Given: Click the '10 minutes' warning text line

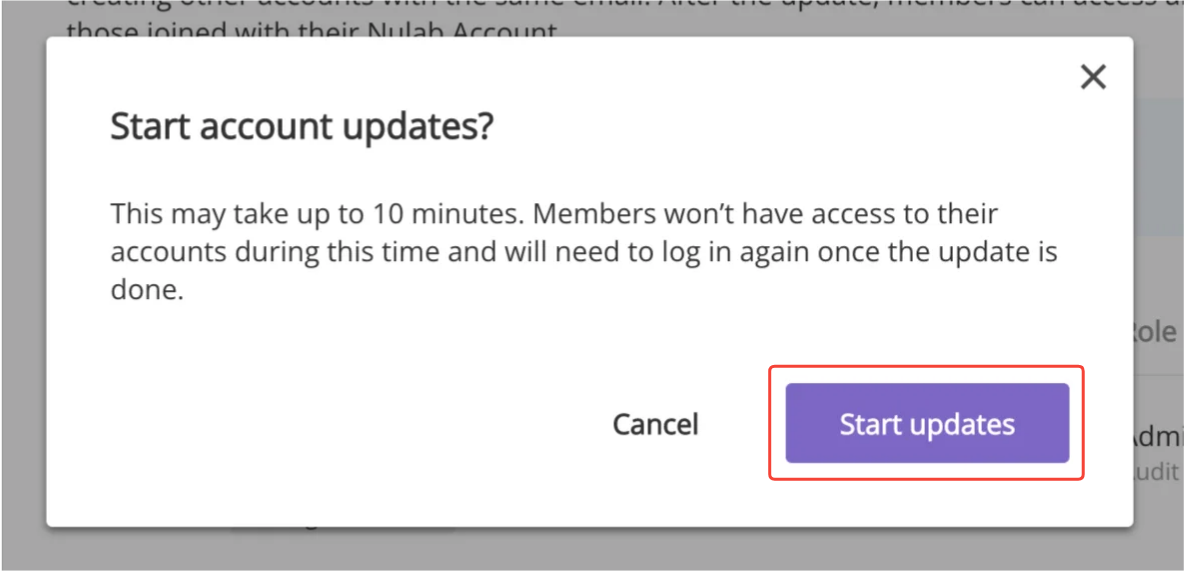Looking at the screenshot, I should pyautogui.click(x=554, y=214).
